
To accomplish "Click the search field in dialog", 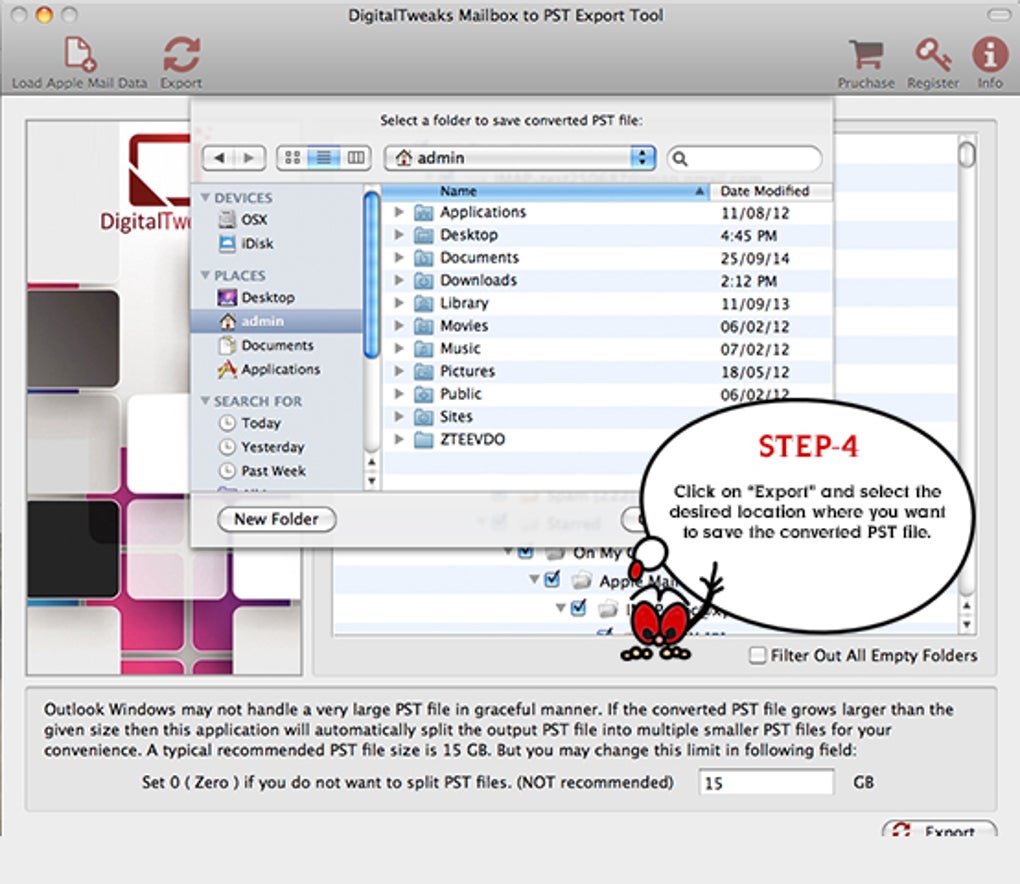I will point(744,158).
